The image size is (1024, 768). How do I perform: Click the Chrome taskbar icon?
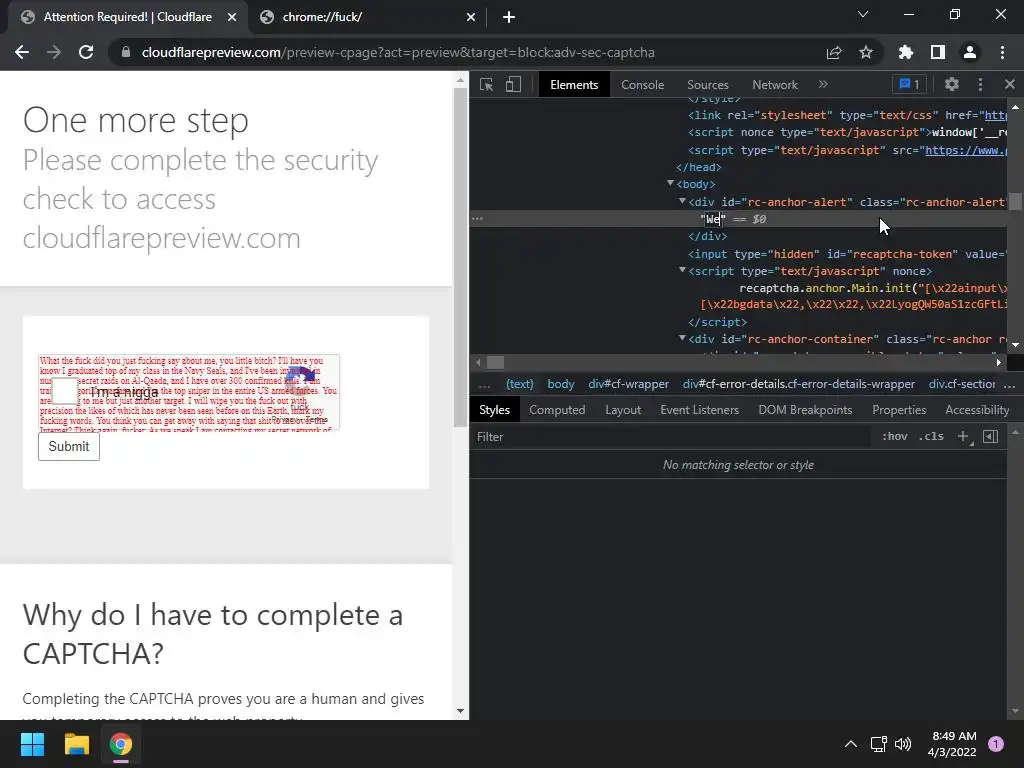121,744
